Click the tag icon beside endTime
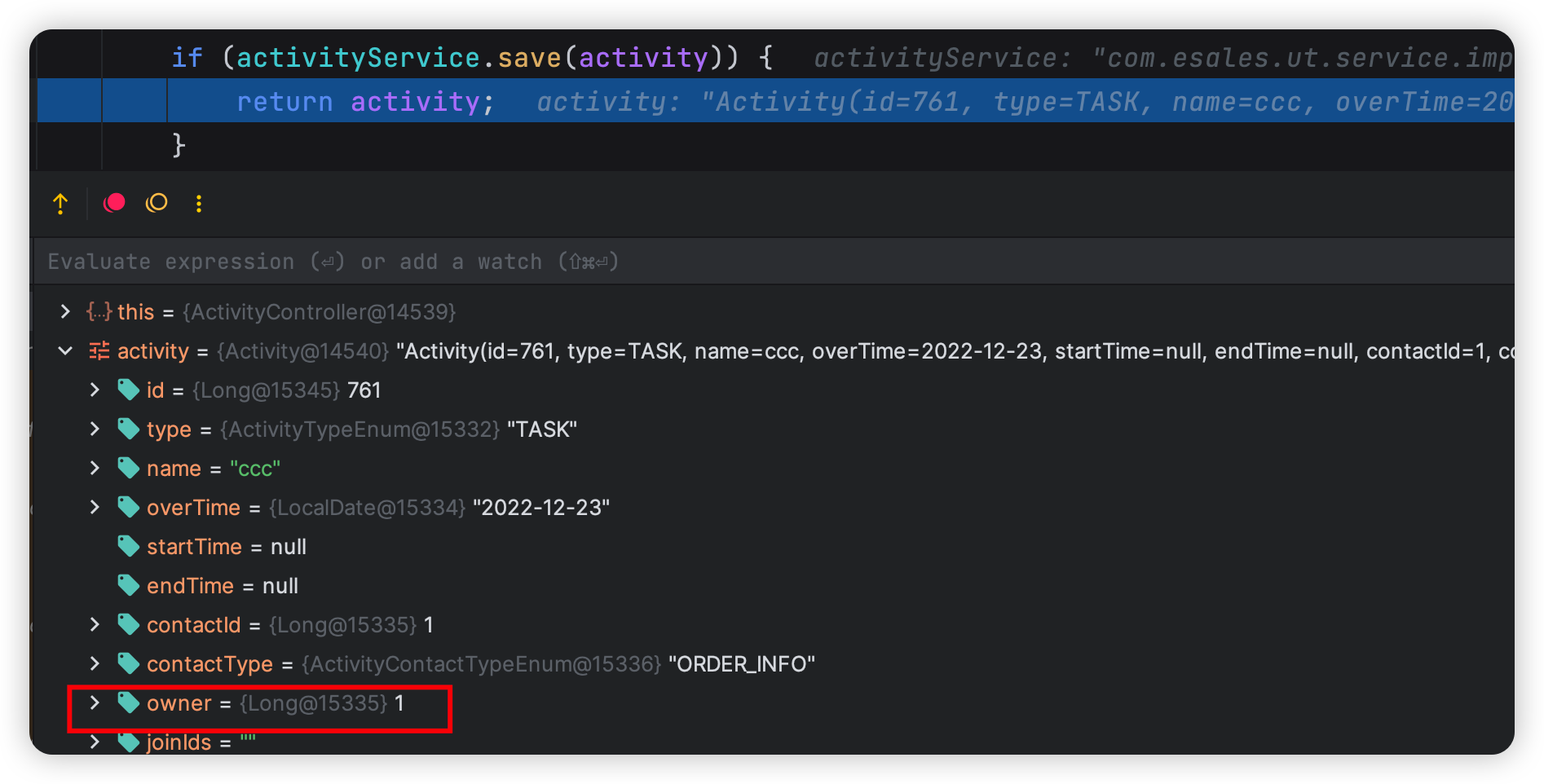The width and height of the screenshot is (1544, 784). [129, 585]
